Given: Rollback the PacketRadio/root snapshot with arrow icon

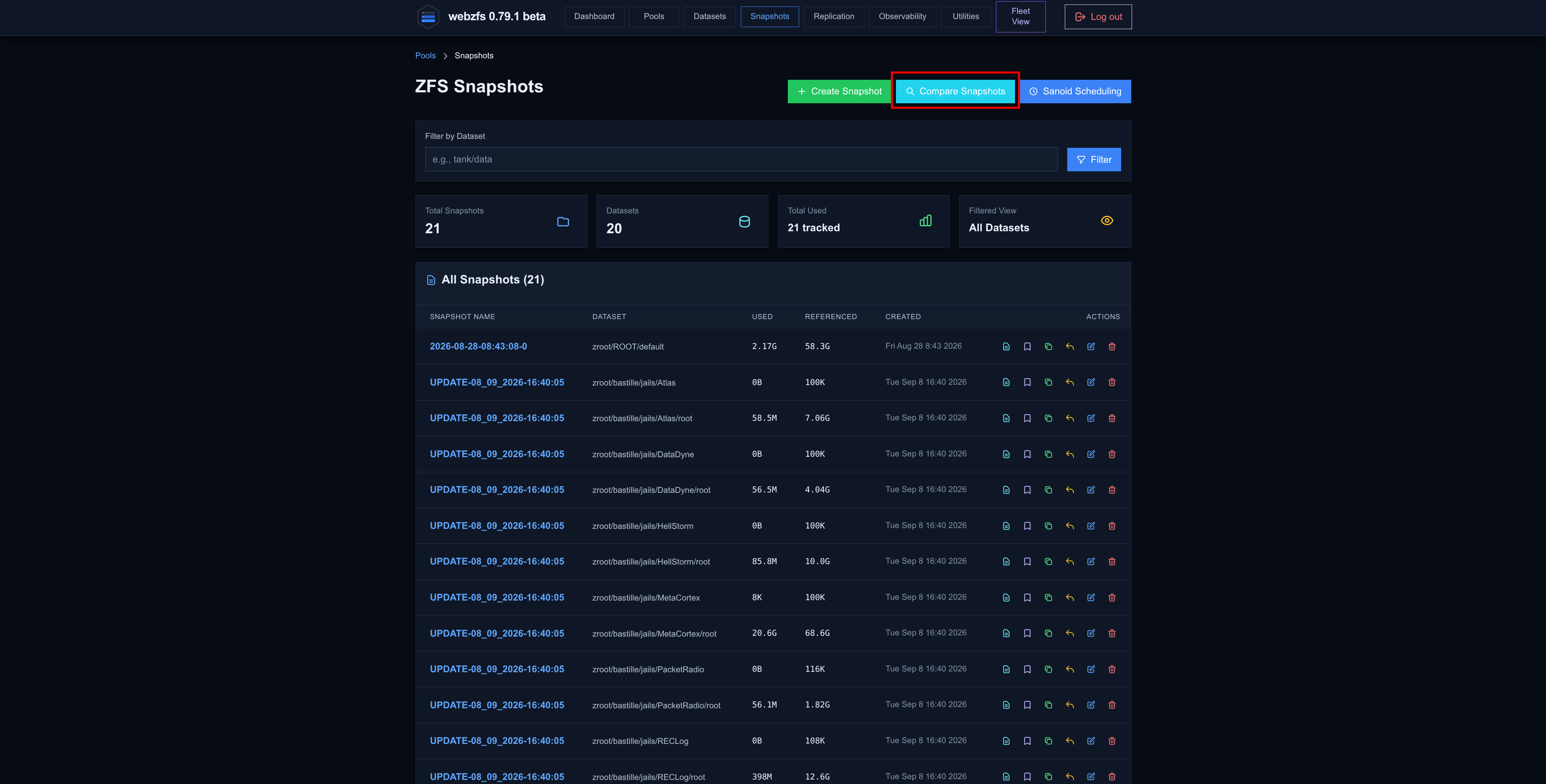Looking at the screenshot, I should (1069, 705).
